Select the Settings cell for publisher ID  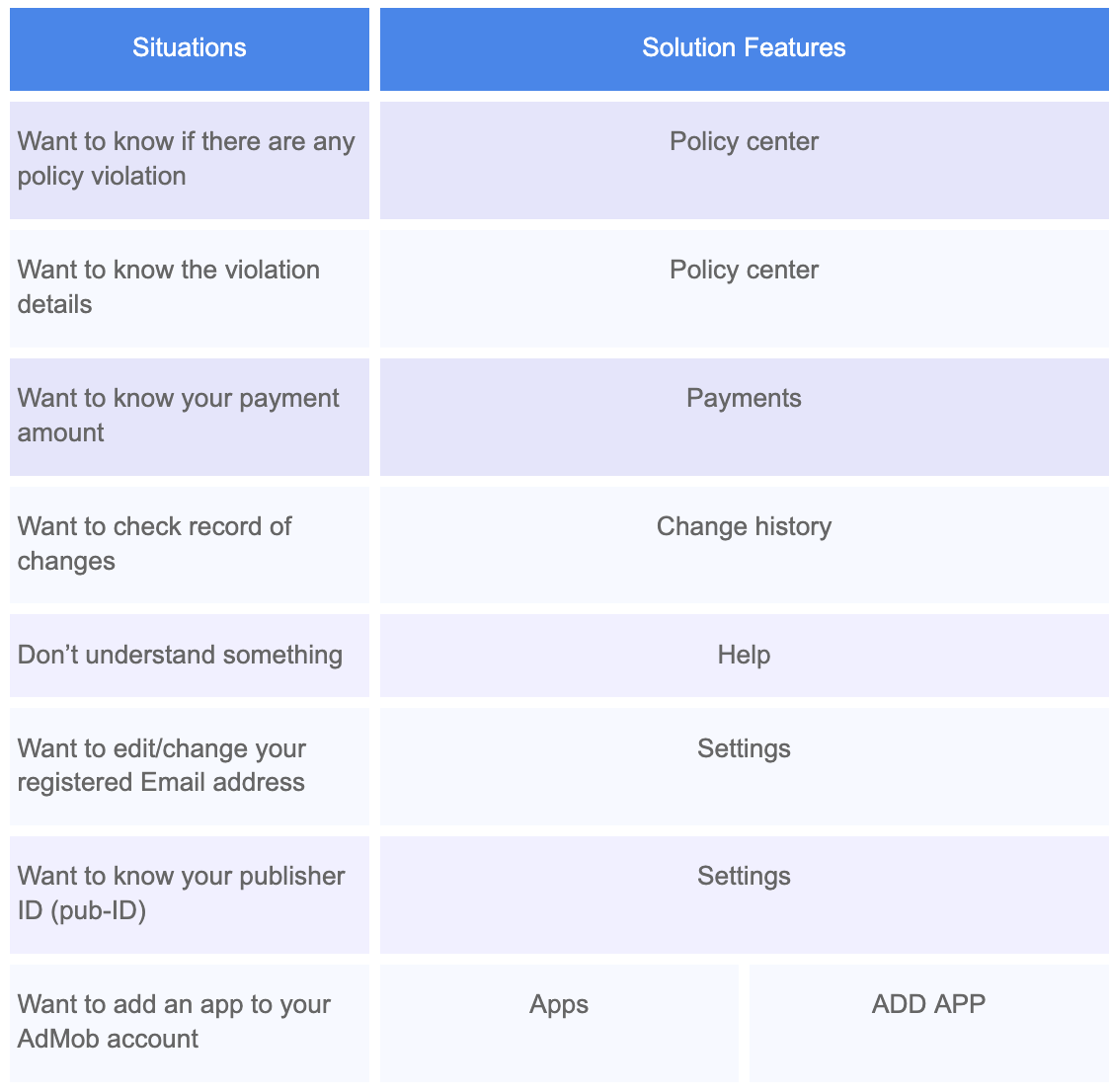(x=744, y=893)
